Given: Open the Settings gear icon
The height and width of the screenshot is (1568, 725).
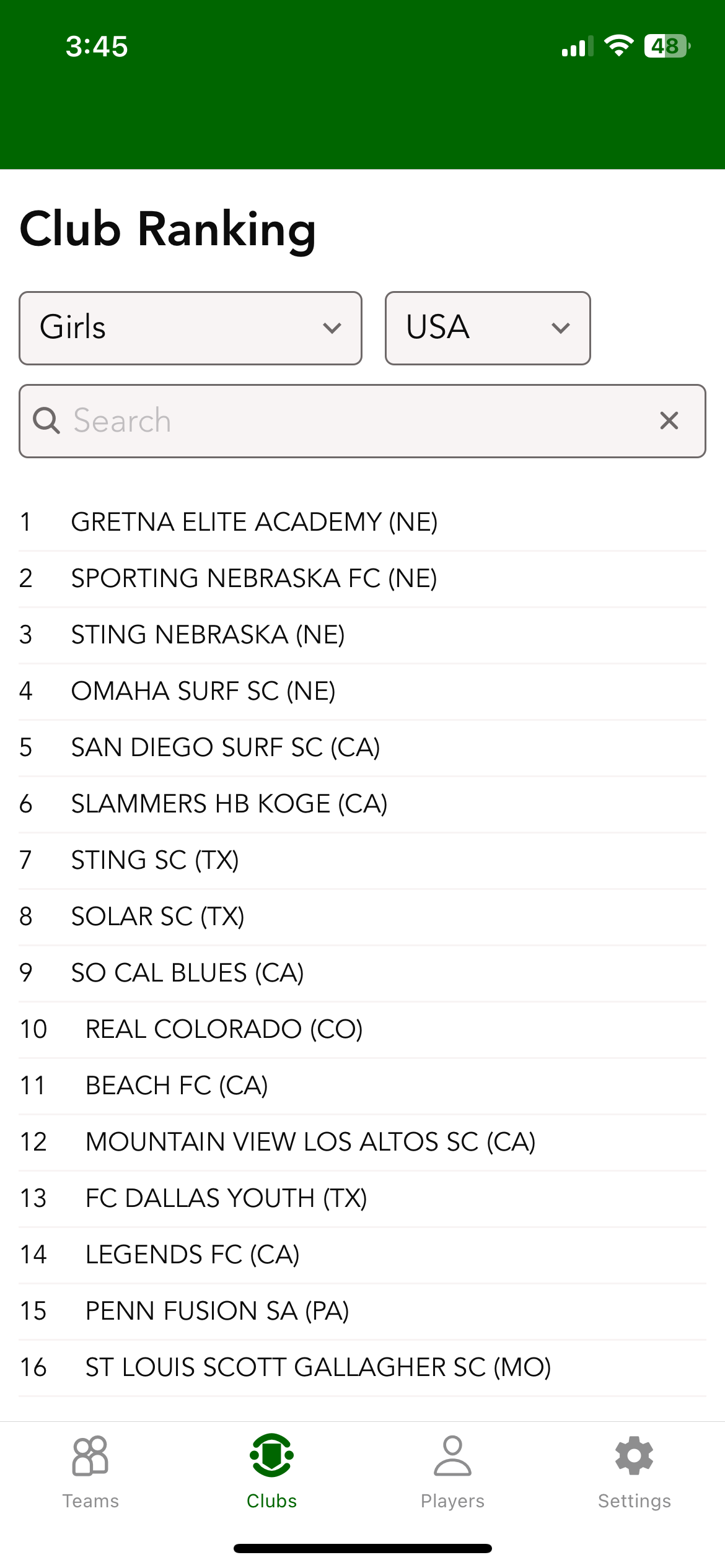Looking at the screenshot, I should pos(634,1455).
